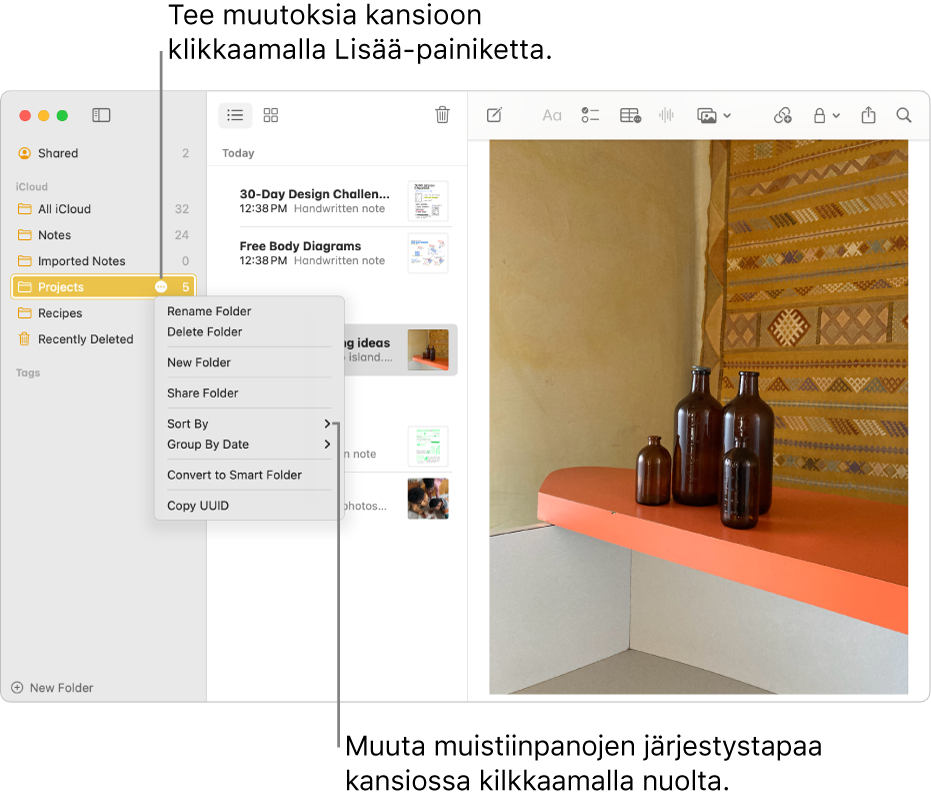Toggle the sidebar visibility
The height and width of the screenshot is (801, 931).
(x=101, y=116)
